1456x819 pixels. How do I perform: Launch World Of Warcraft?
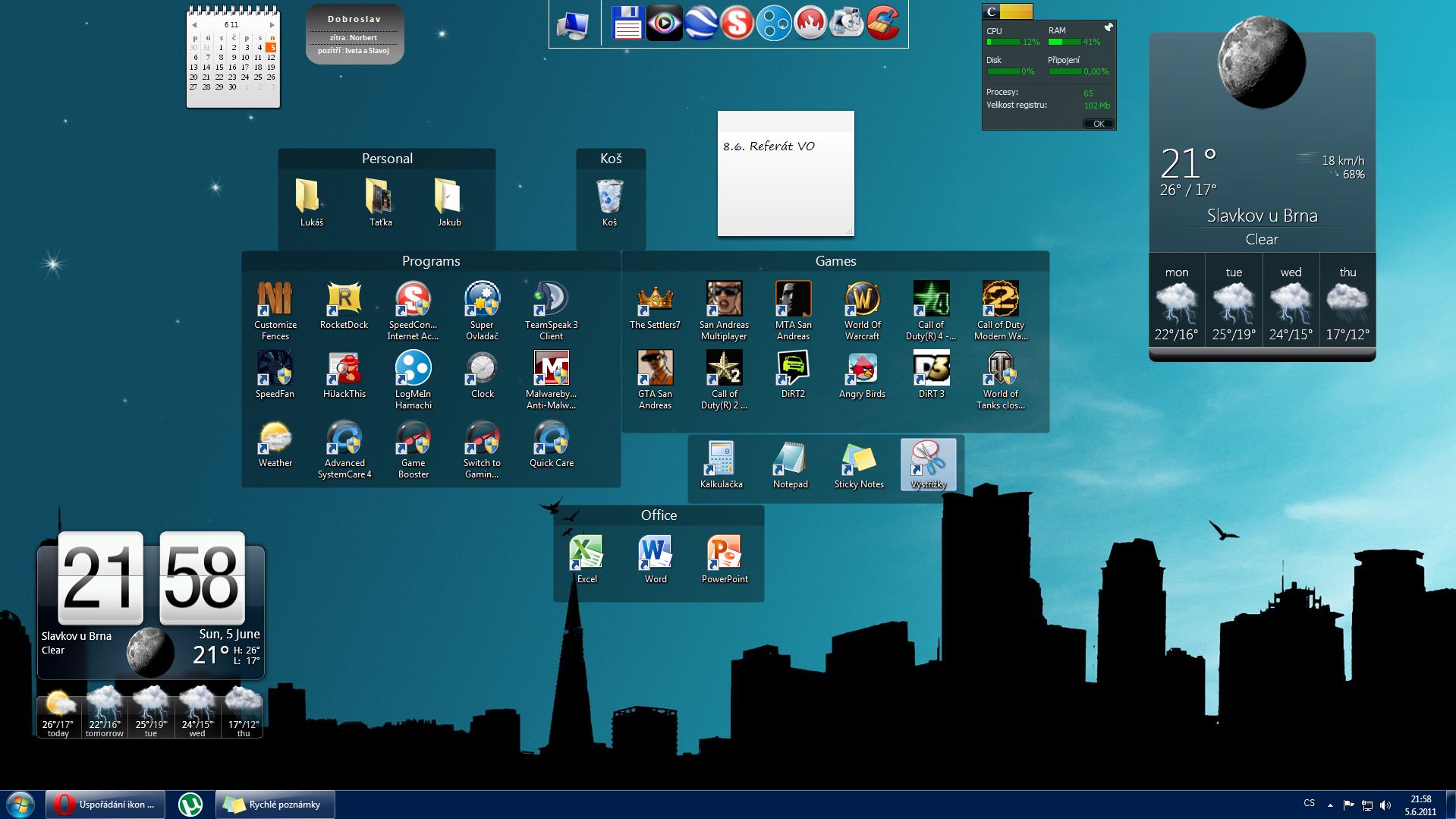tap(862, 311)
